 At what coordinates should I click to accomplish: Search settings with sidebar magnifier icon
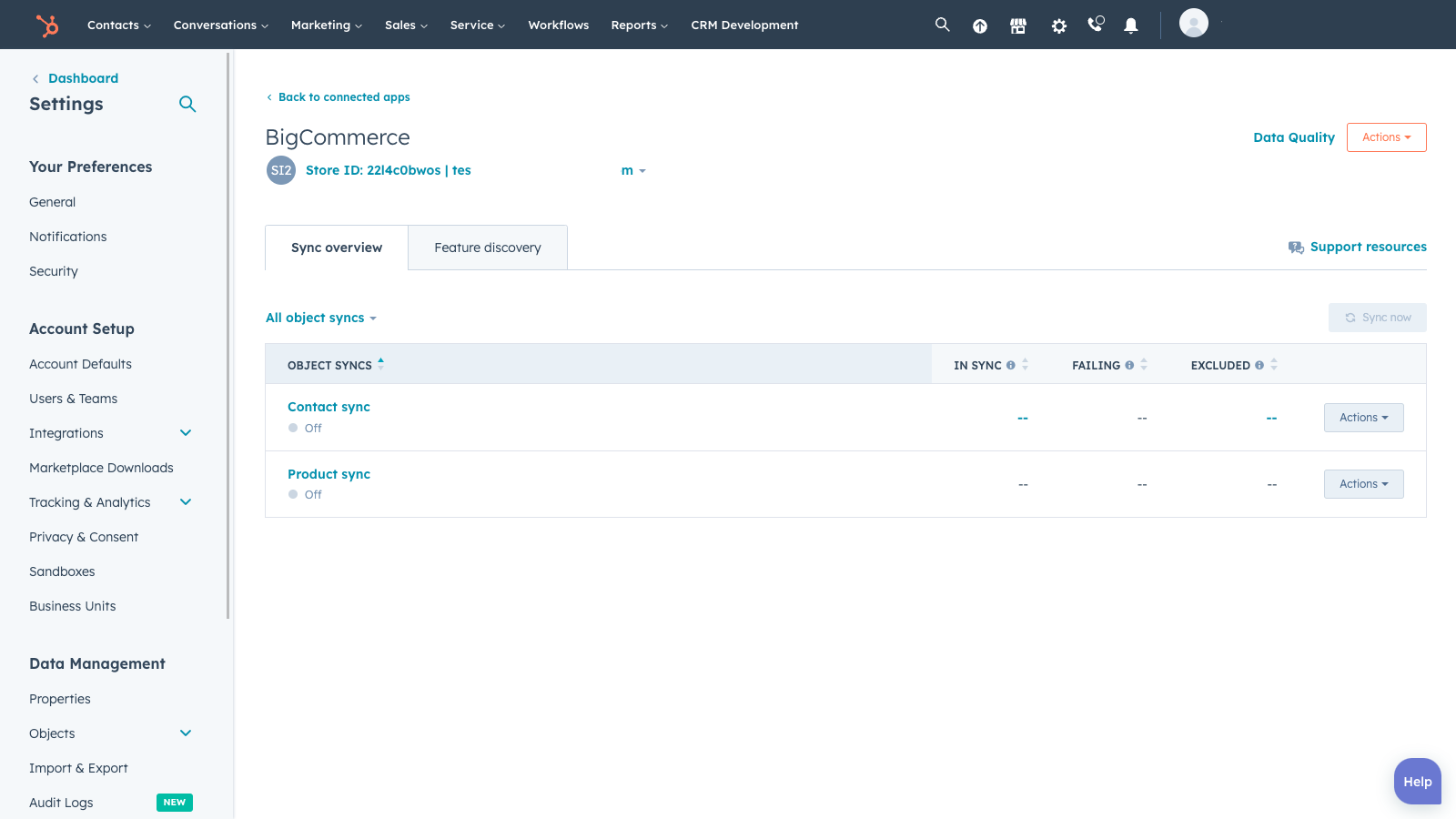[x=187, y=104]
